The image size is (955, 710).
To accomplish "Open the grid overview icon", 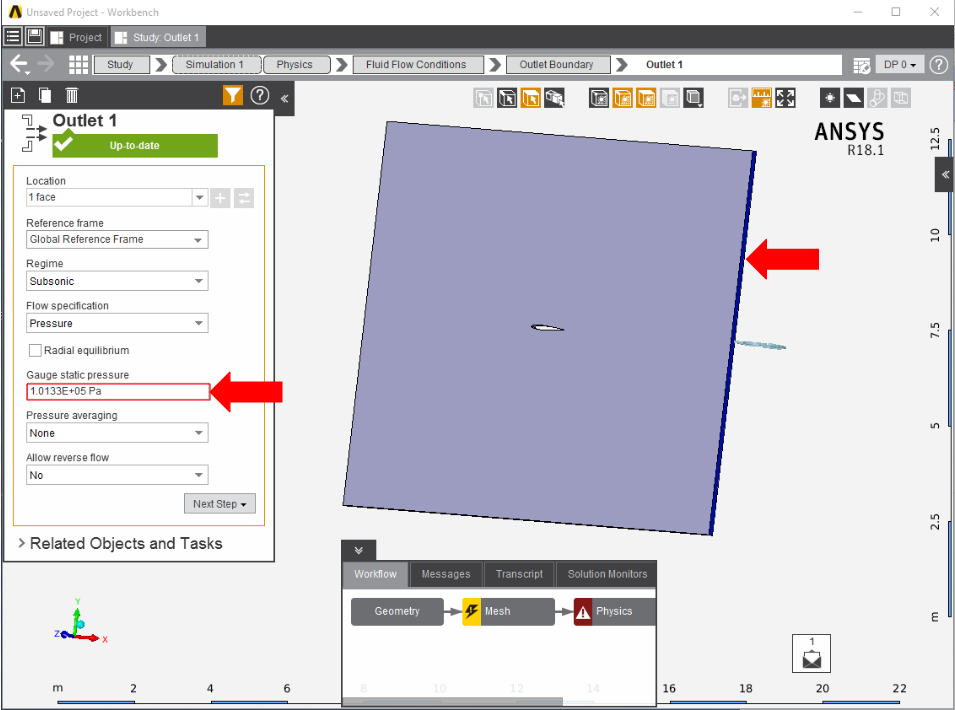I will tap(78, 64).
